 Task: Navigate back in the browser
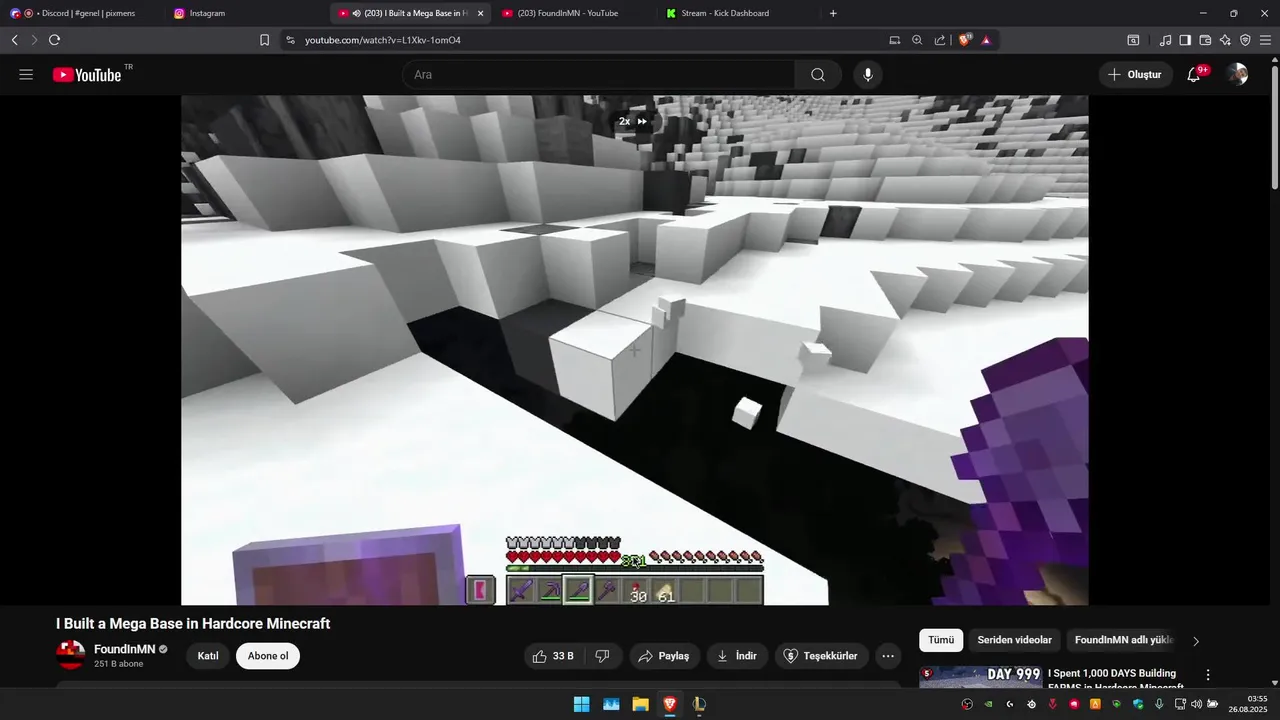click(14, 40)
